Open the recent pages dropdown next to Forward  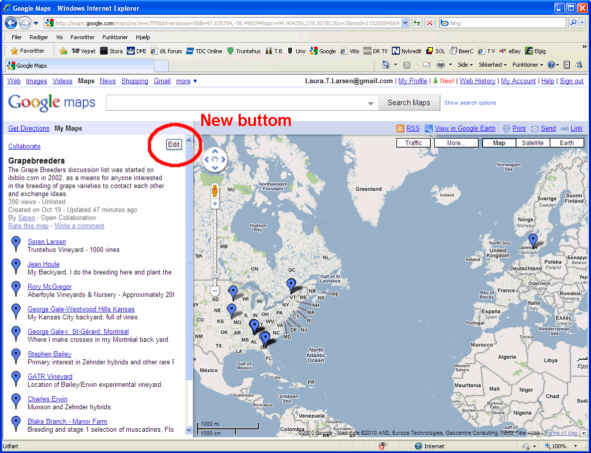(x=36, y=23)
